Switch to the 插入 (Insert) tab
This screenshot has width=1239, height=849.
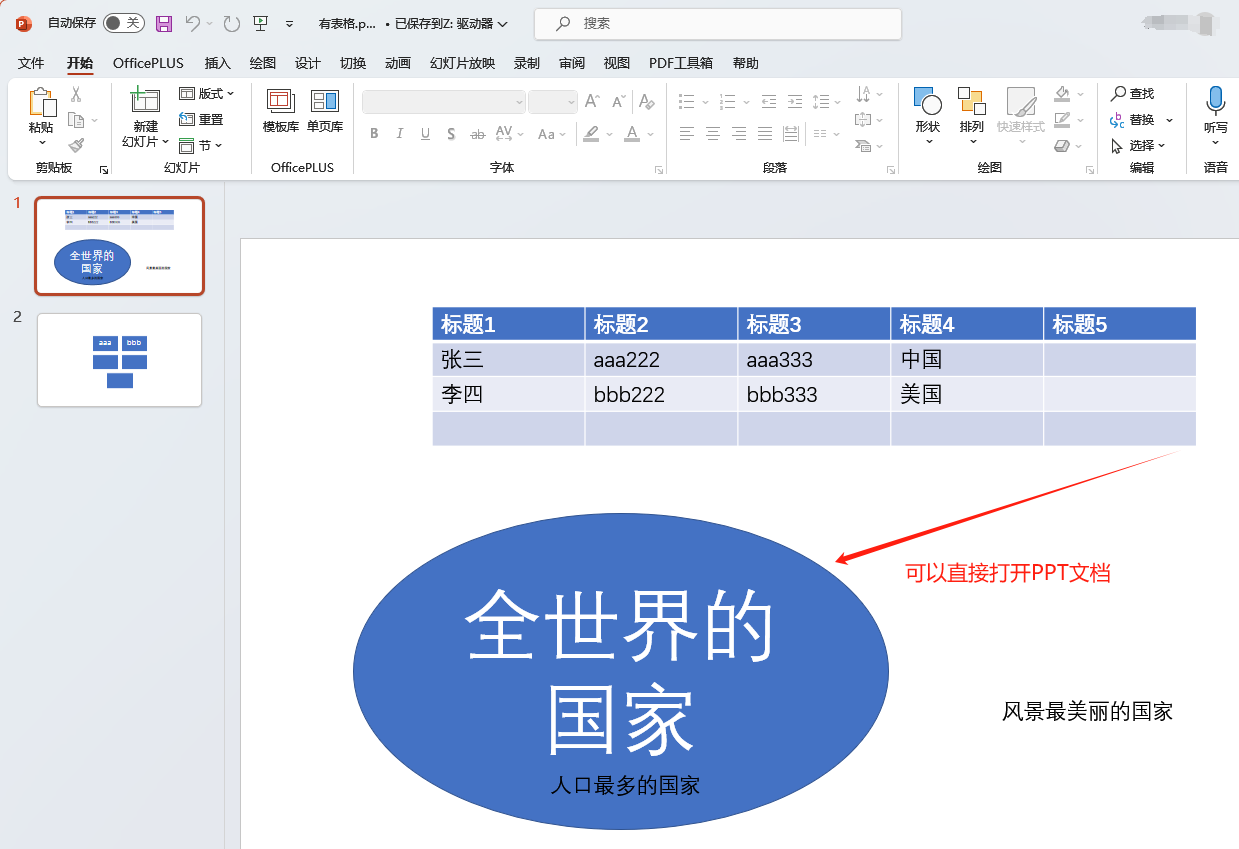coord(217,63)
